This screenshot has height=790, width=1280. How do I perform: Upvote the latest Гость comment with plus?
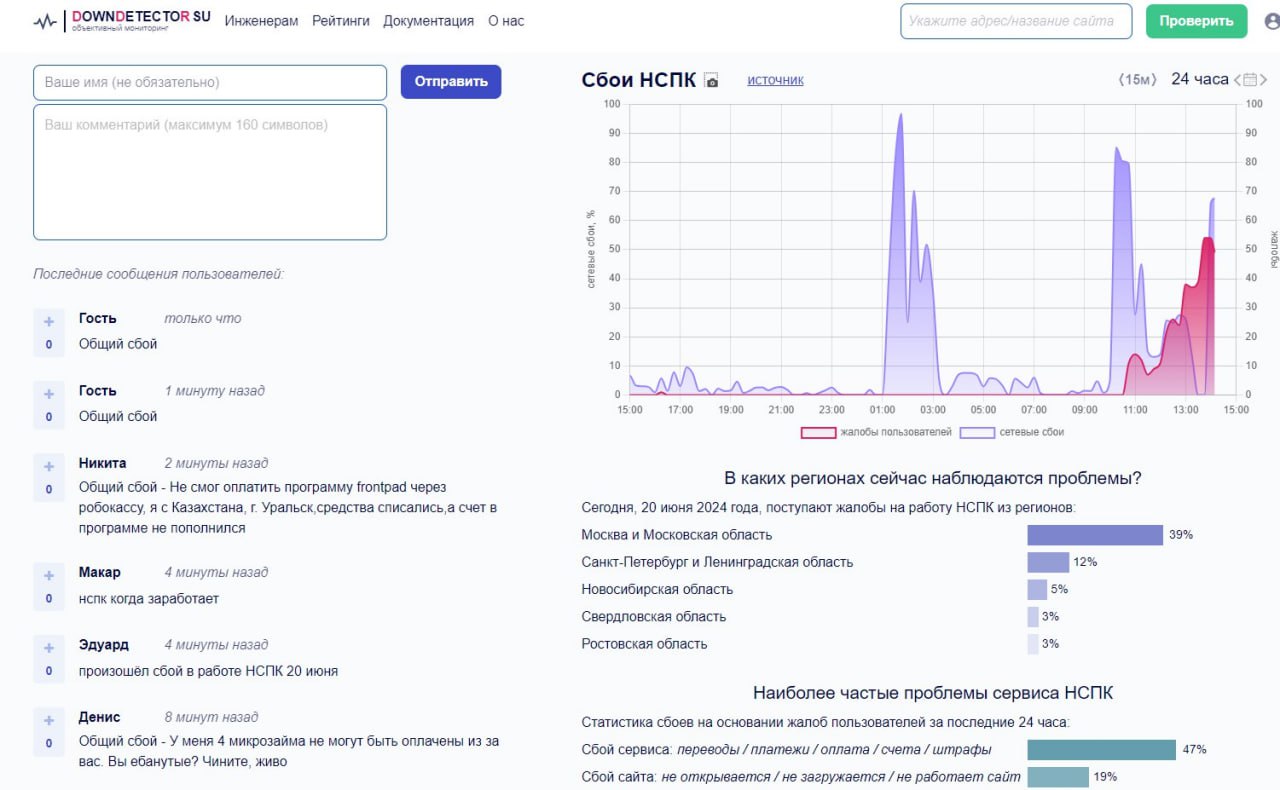pyautogui.click(x=48, y=322)
